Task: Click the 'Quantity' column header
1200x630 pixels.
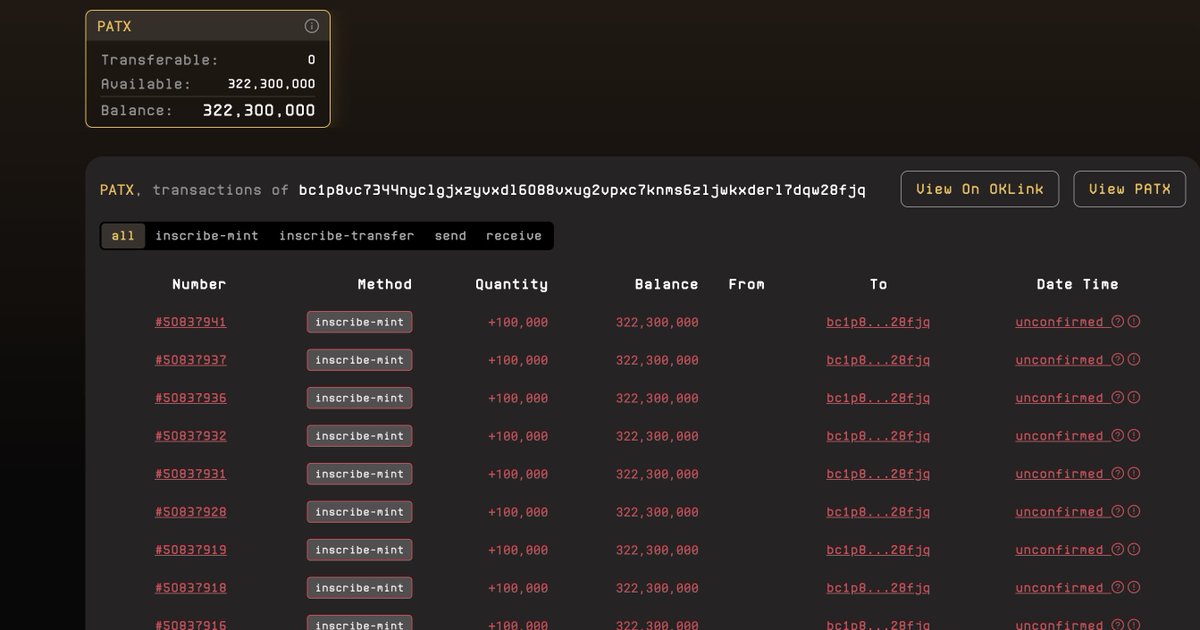Action: (x=512, y=284)
